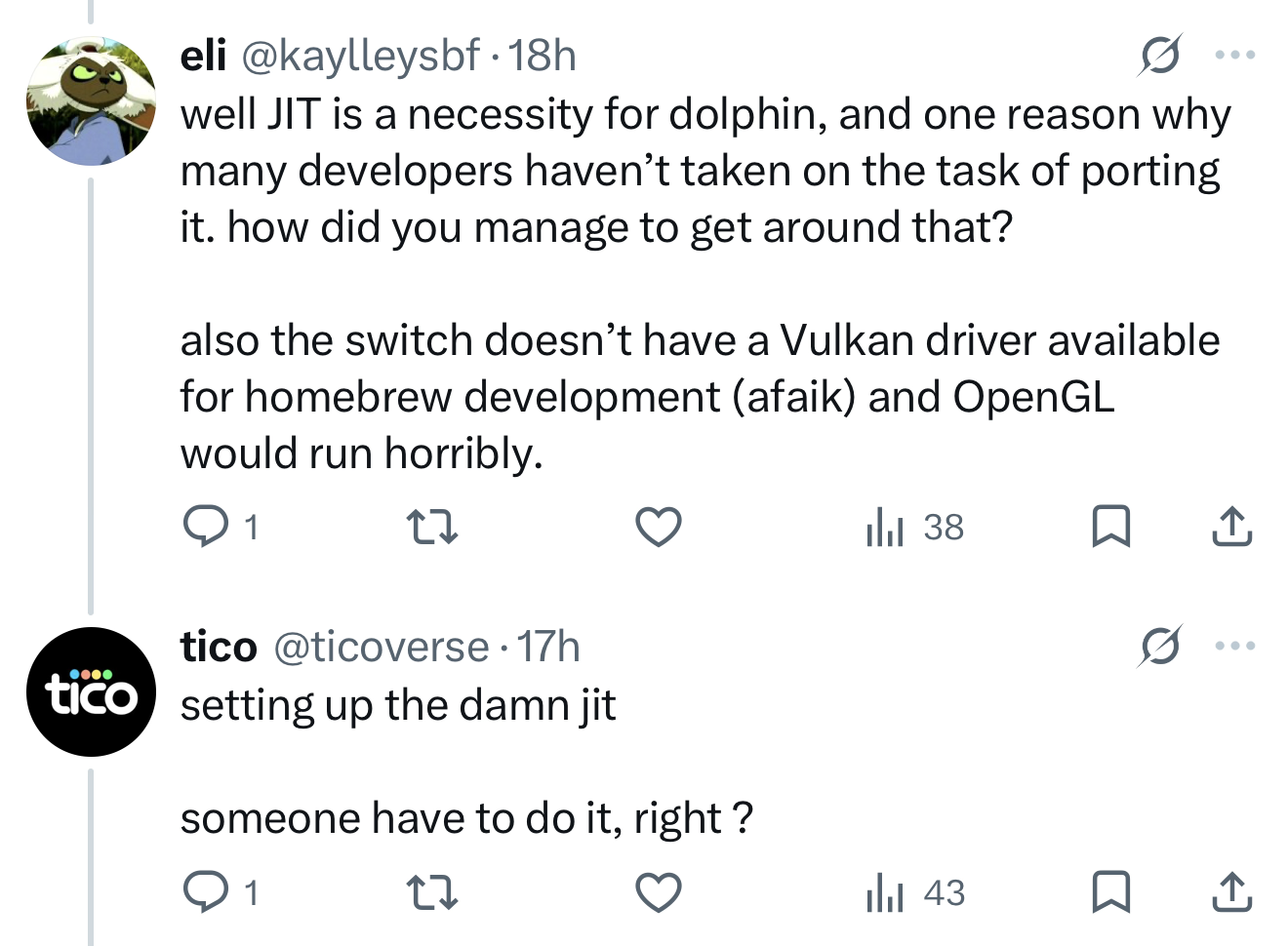Open Grok icon on eli's tweet
1288x946 pixels.
coord(1160,55)
